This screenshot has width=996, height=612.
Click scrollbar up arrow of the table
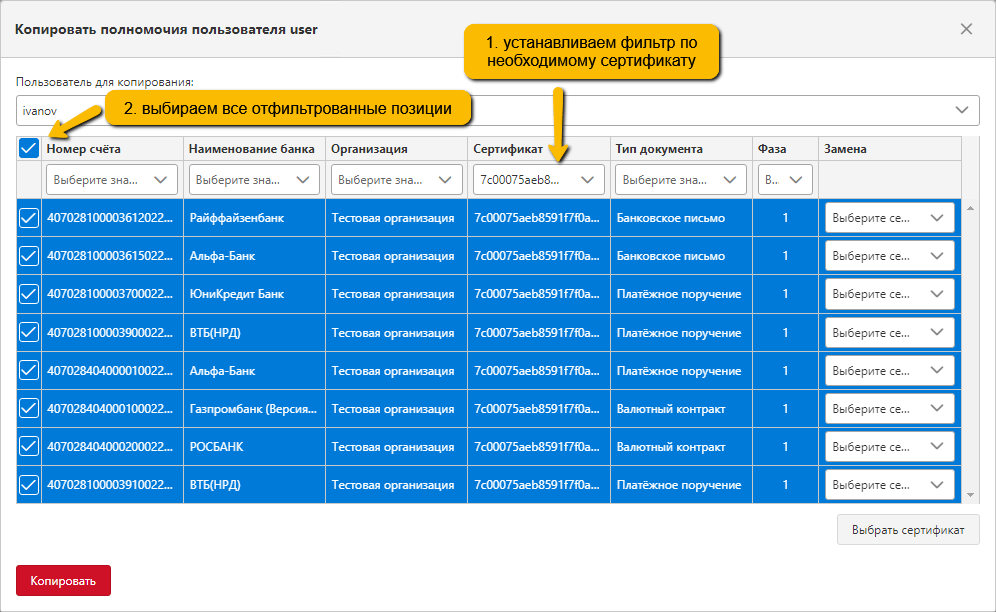point(970,208)
